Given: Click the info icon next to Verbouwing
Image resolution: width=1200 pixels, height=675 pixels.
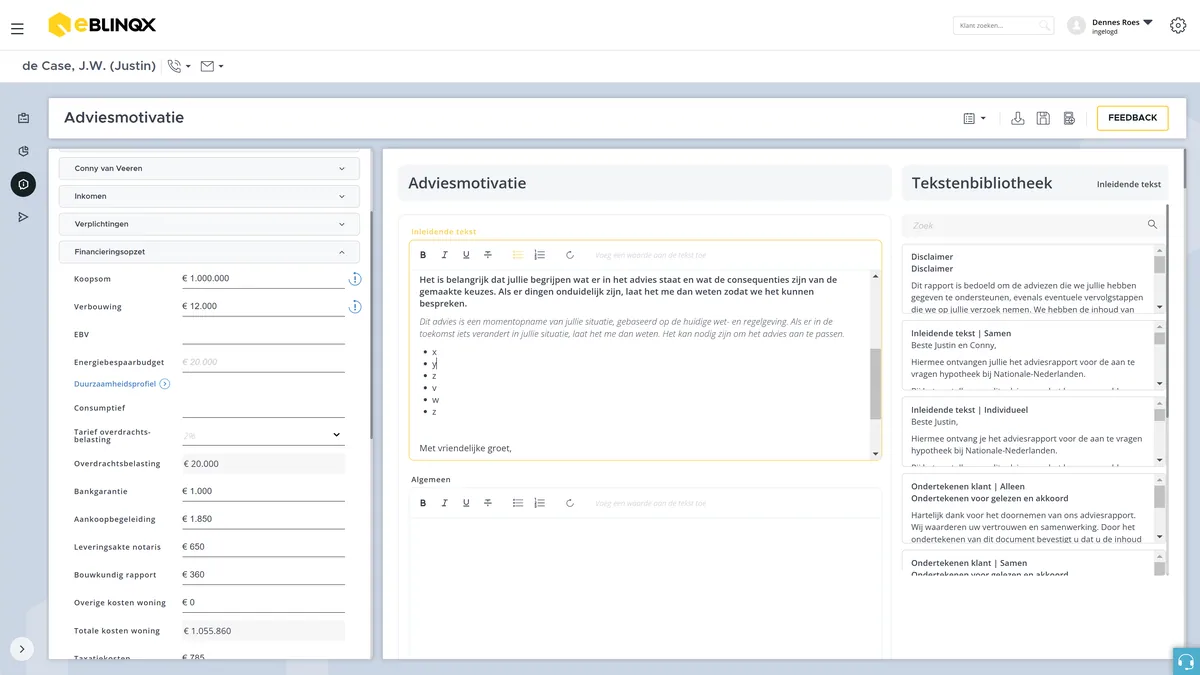Looking at the screenshot, I should 354,307.
